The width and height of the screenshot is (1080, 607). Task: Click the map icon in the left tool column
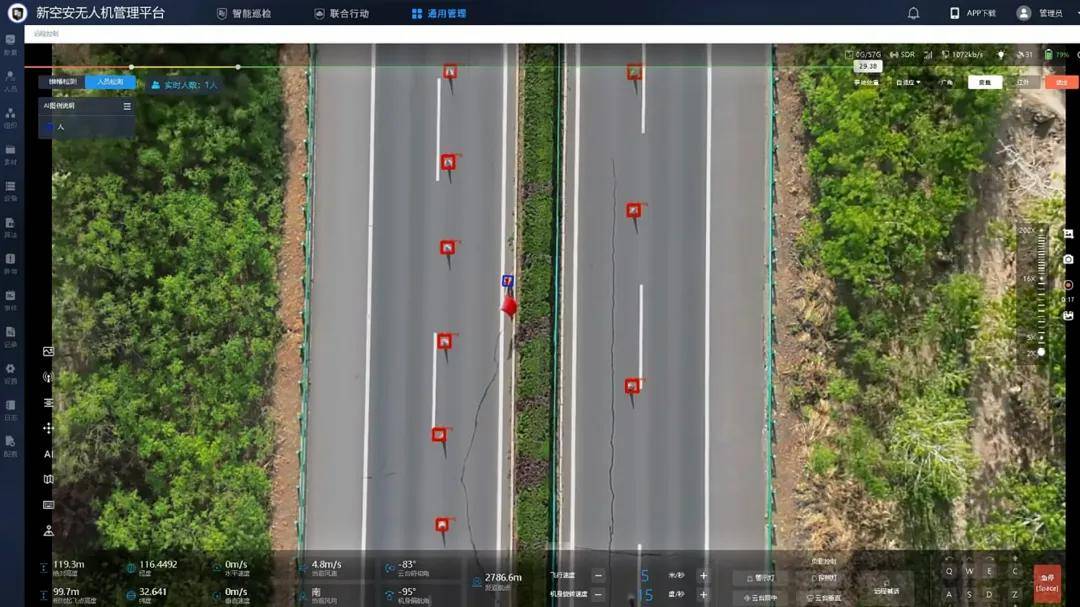tap(48, 480)
